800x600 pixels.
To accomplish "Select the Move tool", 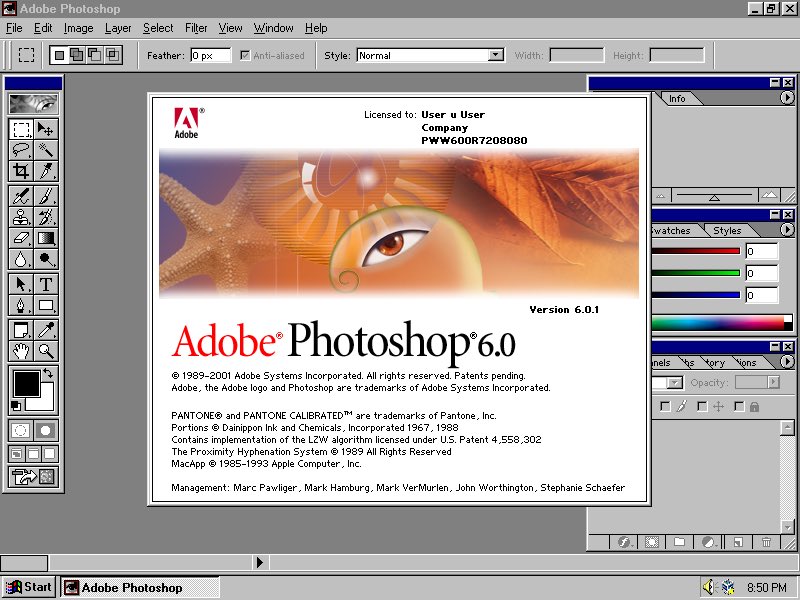I will [46, 130].
